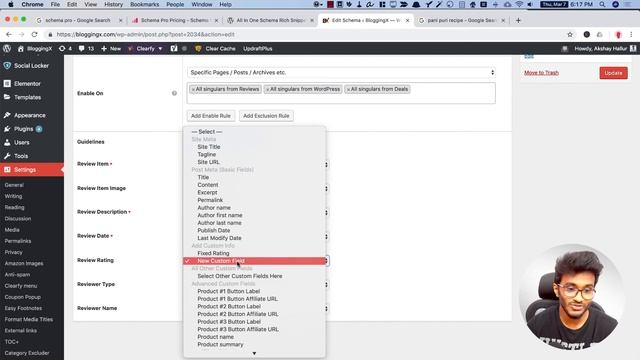Open Users in the sidebar

[22, 143]
